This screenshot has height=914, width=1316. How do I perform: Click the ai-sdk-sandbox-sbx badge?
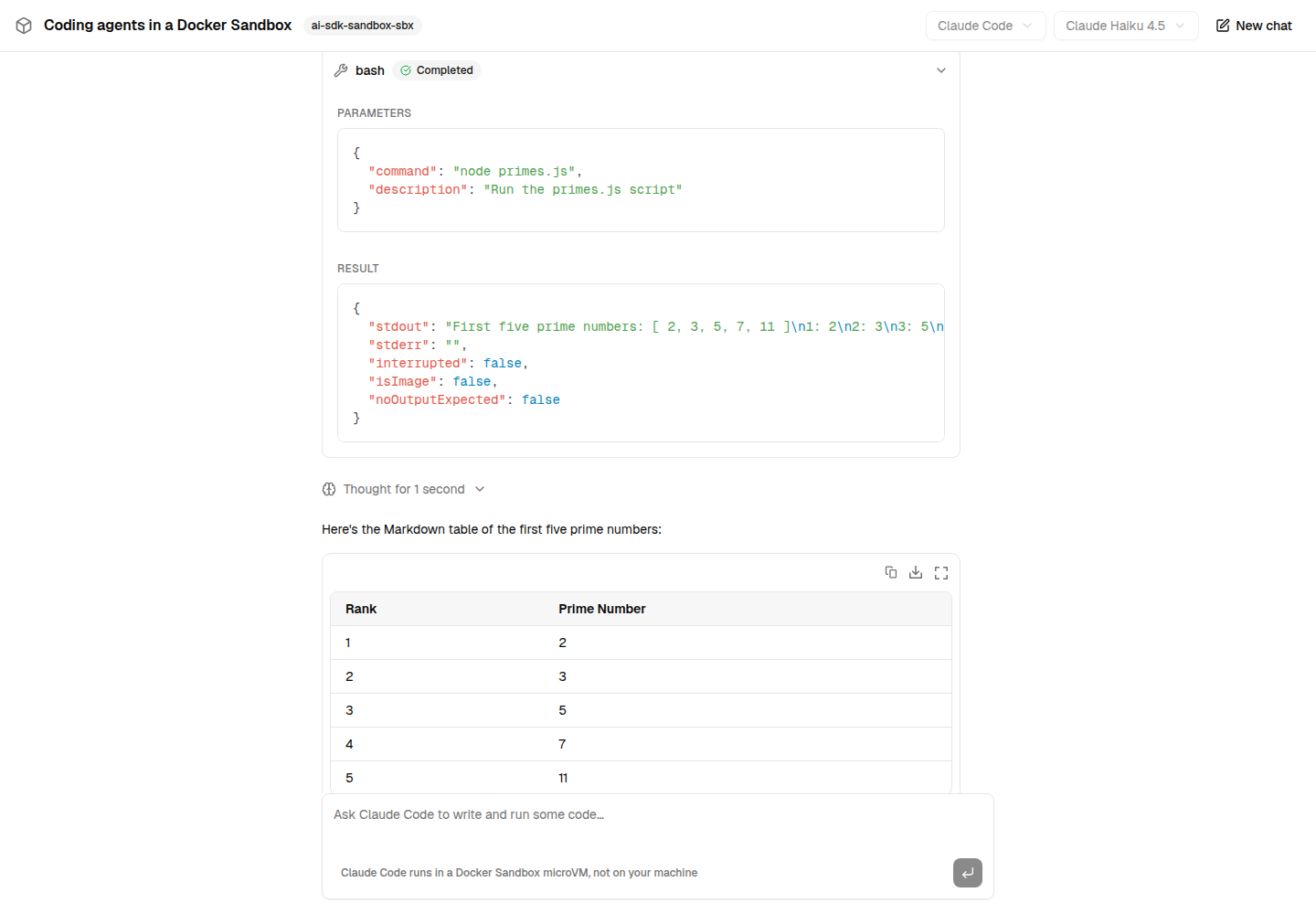tap(362, 26)
